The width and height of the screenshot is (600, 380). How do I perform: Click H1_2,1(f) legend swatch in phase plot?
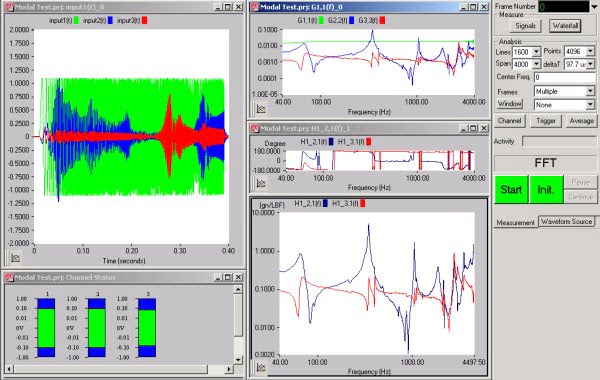pos(331,142)
